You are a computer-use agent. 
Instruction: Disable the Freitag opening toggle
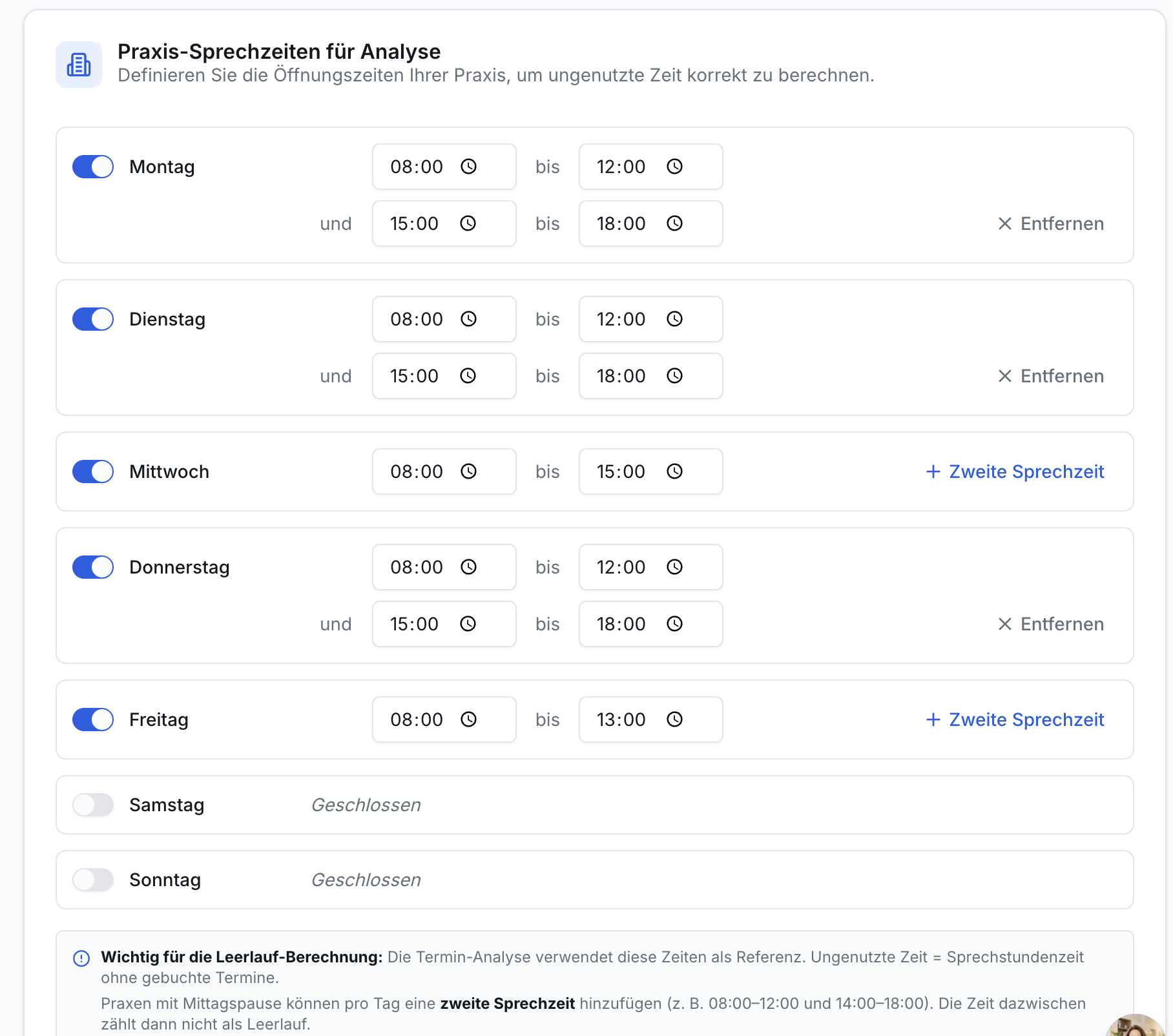[x=93, y=720]
